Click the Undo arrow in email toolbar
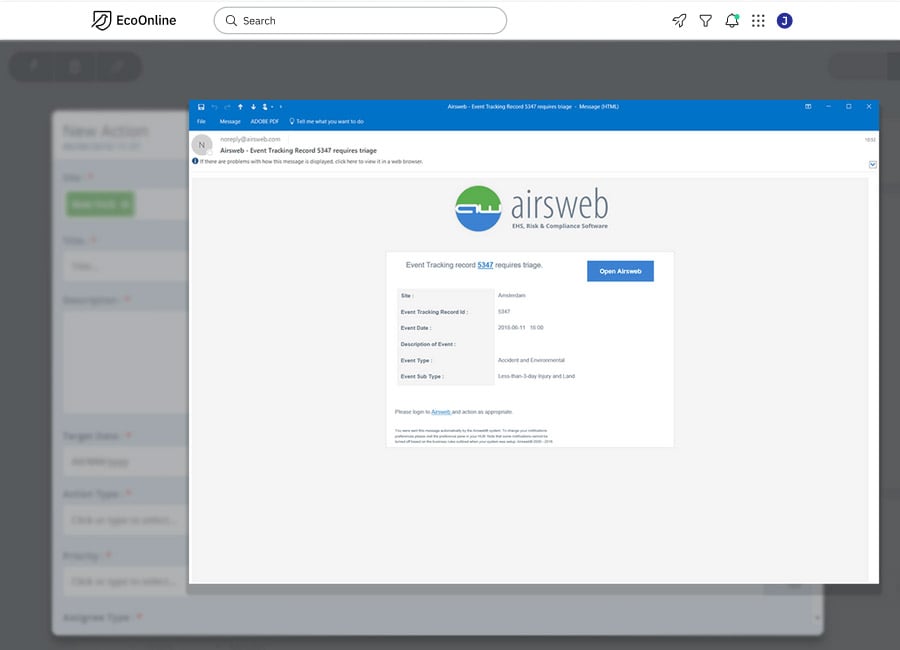The width and height of the screenshot is (900, 650). (x=214, y=107)
